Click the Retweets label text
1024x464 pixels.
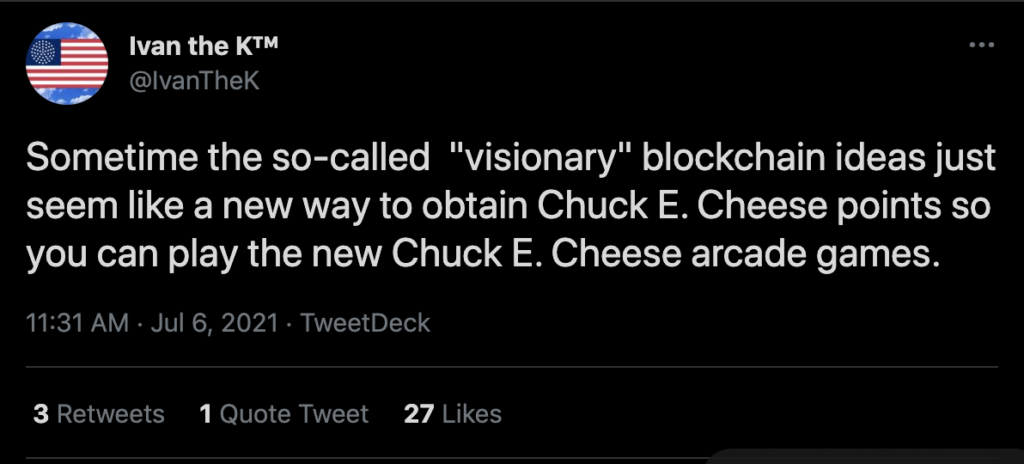(x=110, y=414)
